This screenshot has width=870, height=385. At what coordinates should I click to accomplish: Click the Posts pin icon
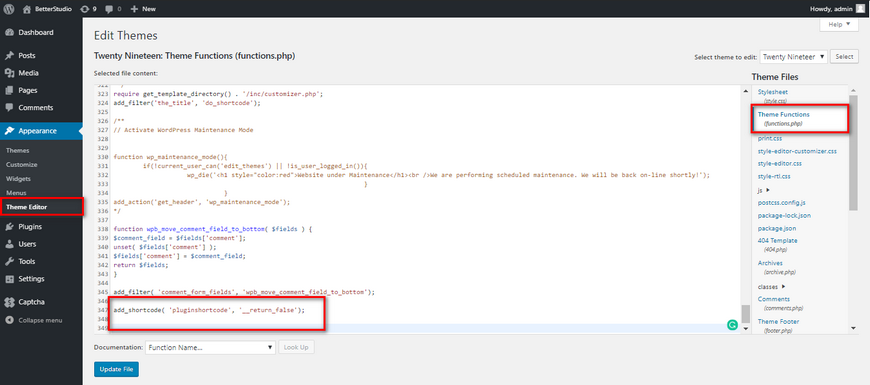(x=9, y=55)
